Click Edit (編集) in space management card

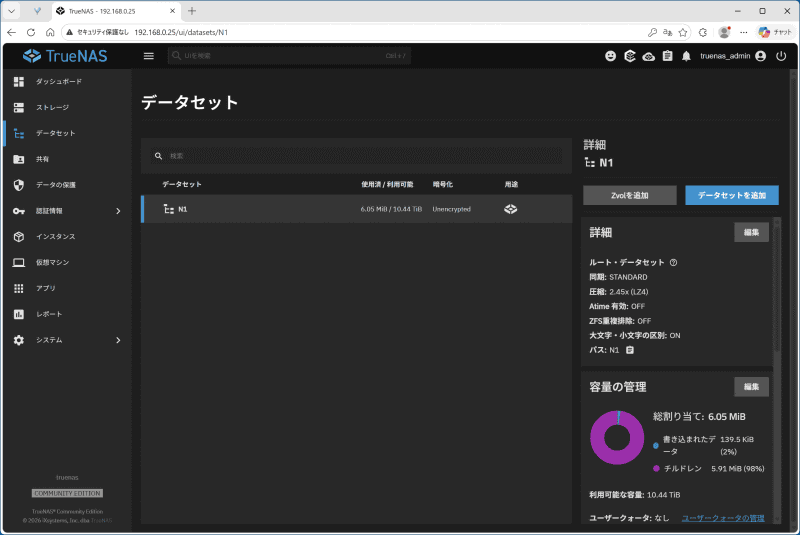(751, 387)
